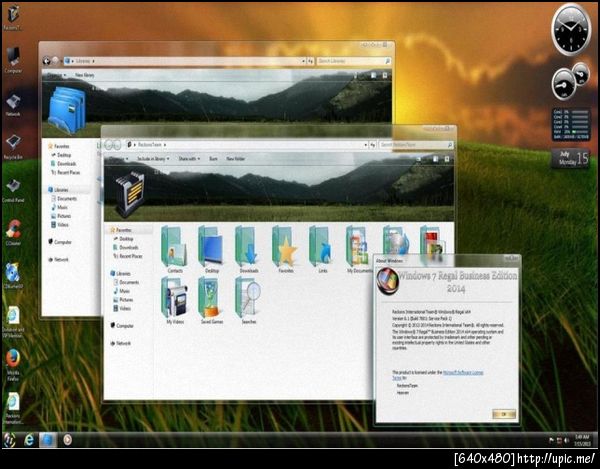Viewport: 600px width, 469px height.
Task: Open the Control Panel desktop icon
Action: click(x=13, y=190)
